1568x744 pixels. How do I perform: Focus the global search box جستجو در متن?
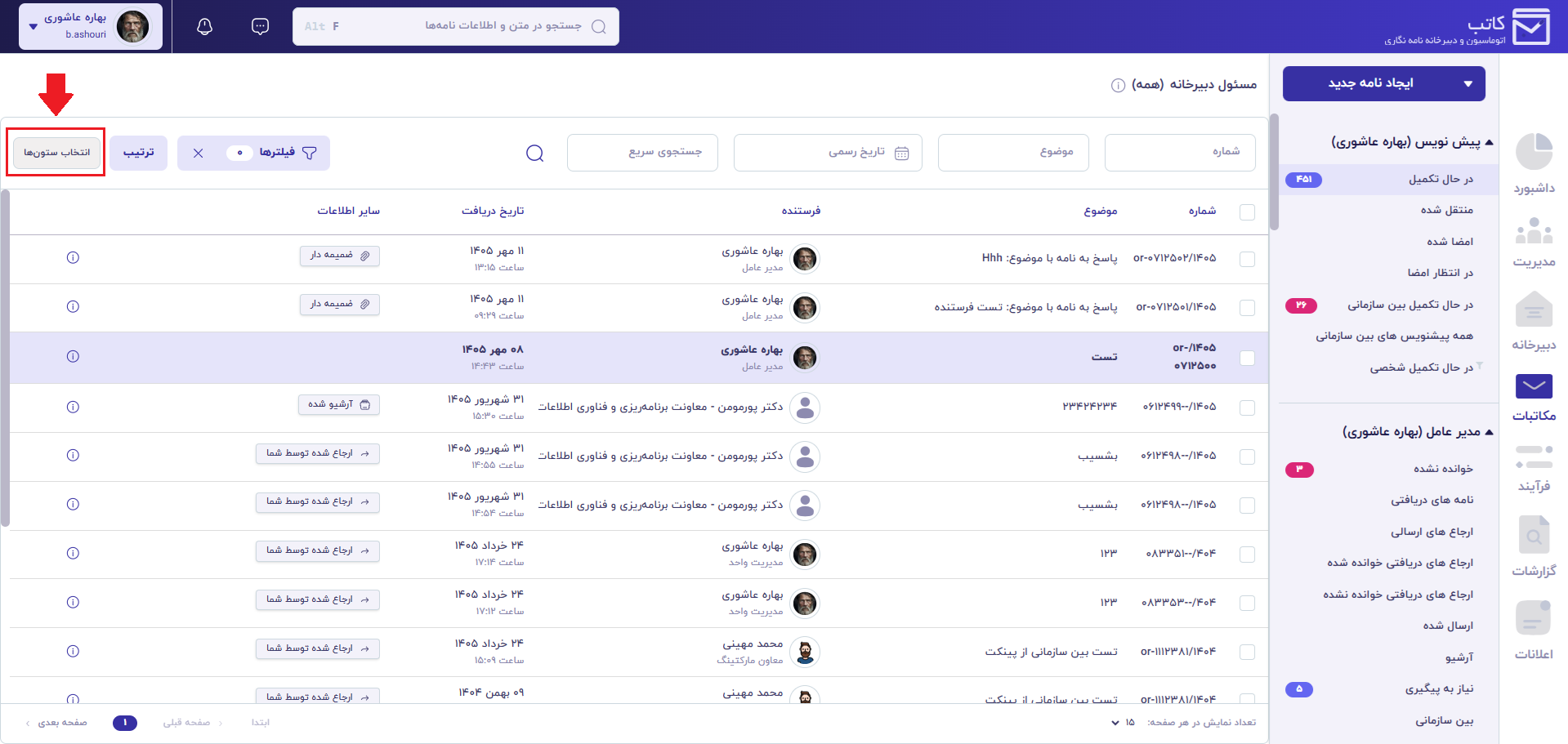pos(456,26)
